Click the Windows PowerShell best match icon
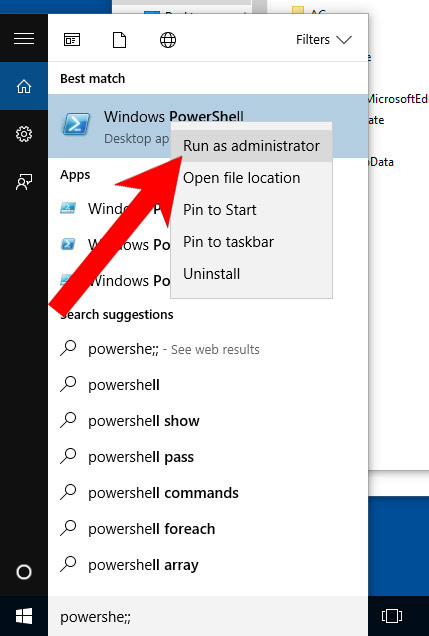This screenshot has width=429, height=636. pos(76,125)
